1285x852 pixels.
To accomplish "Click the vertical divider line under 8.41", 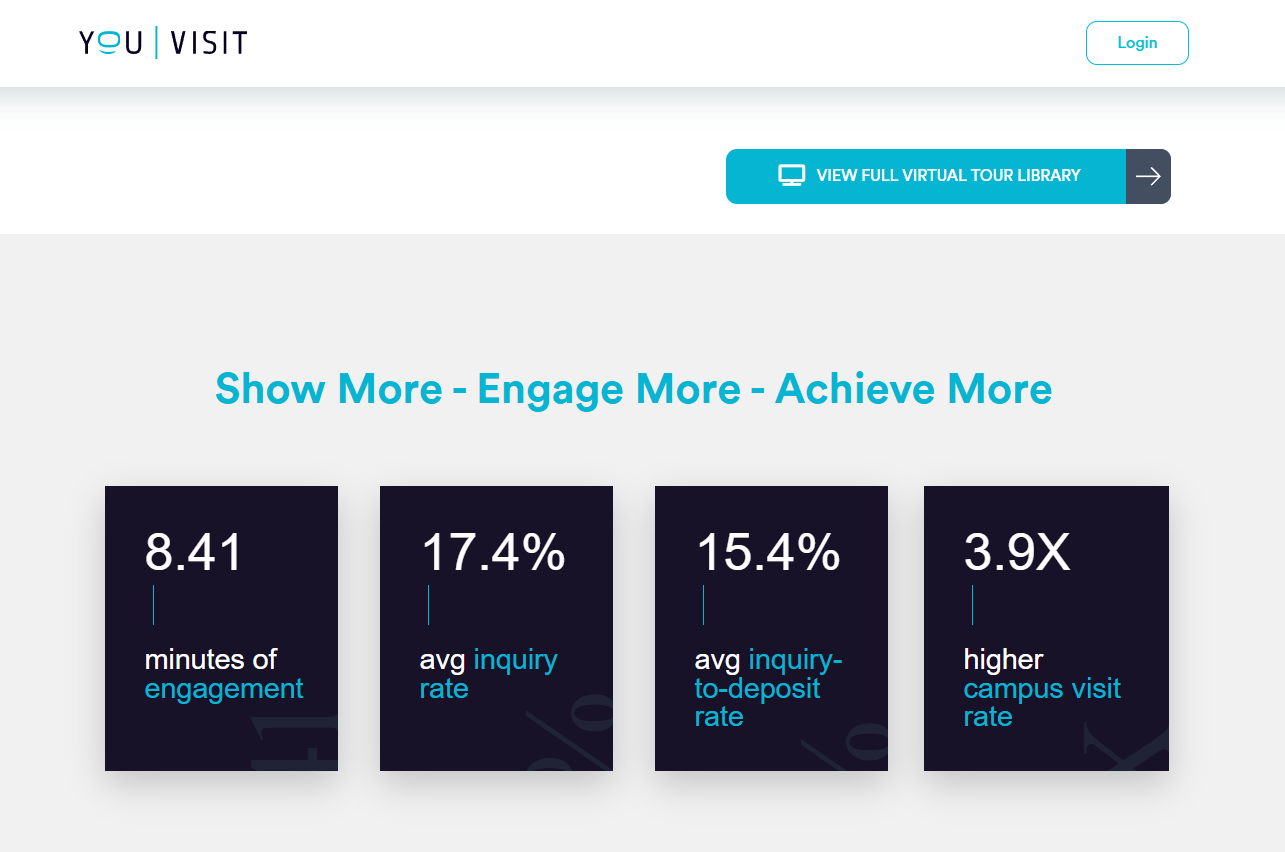I will point(153,605).
